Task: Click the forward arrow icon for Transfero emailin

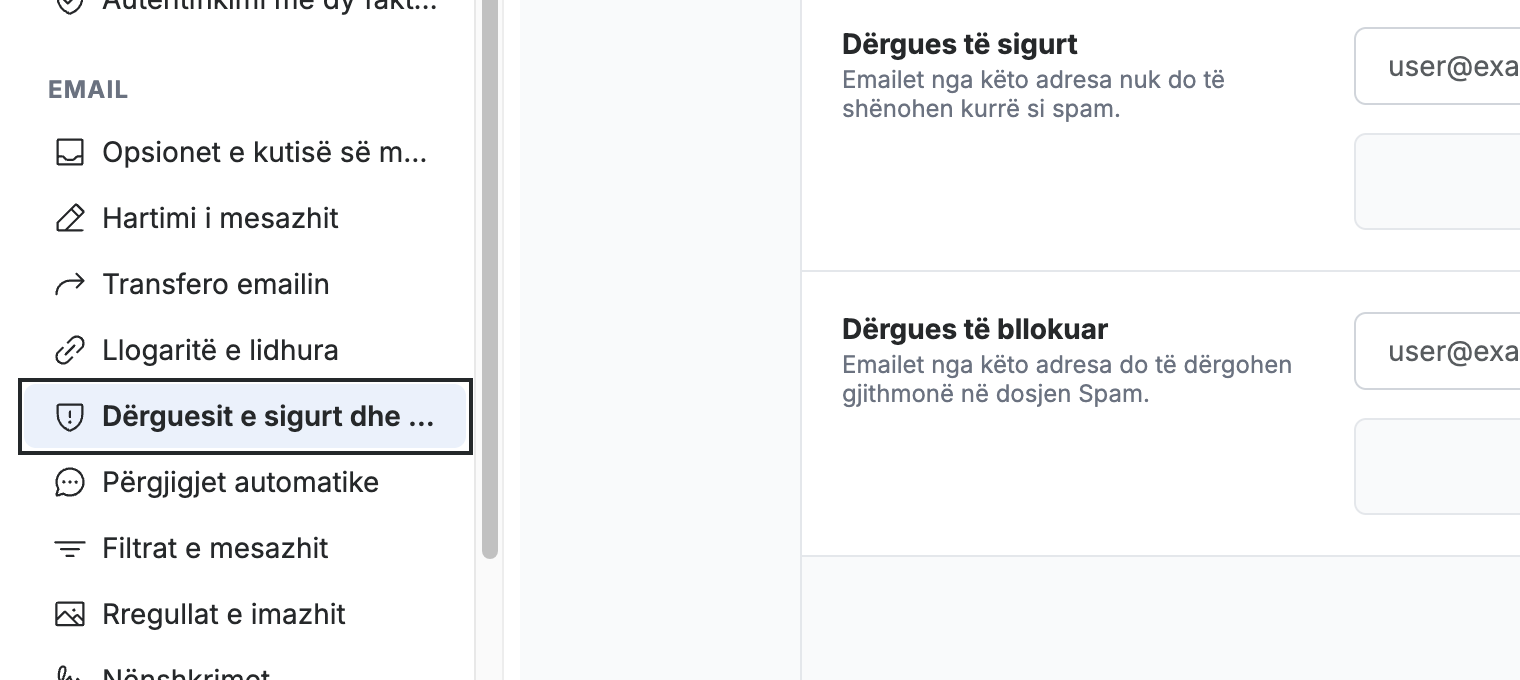Action: [69, 285]
